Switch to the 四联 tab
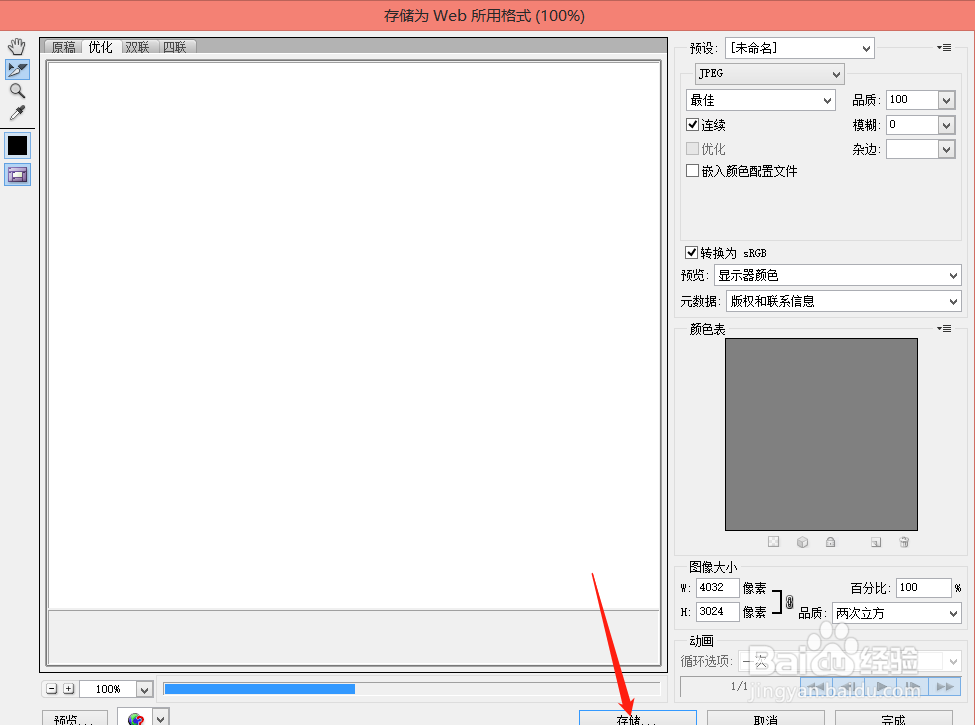Screen dimensions: 975x725 point(175,47)
